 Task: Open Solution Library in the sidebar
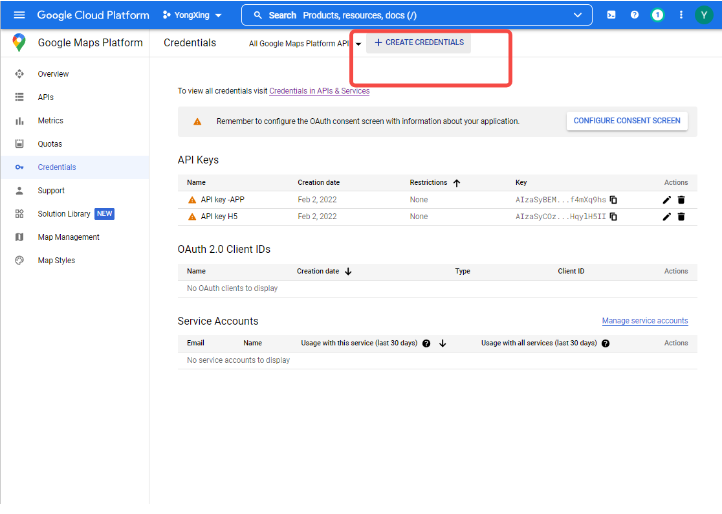pos(64,214)
